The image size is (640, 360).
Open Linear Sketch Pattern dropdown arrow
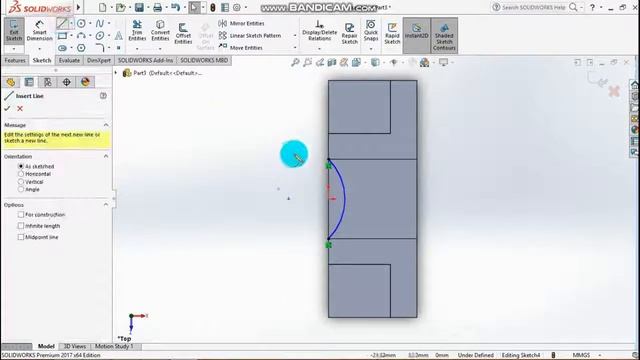click(x=295, y=36)
